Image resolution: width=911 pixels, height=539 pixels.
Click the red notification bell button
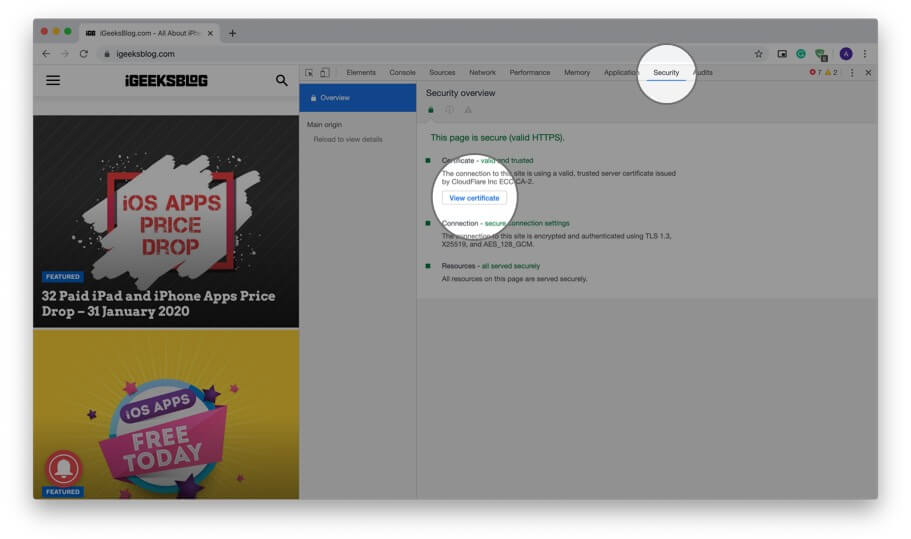point(63,468)
